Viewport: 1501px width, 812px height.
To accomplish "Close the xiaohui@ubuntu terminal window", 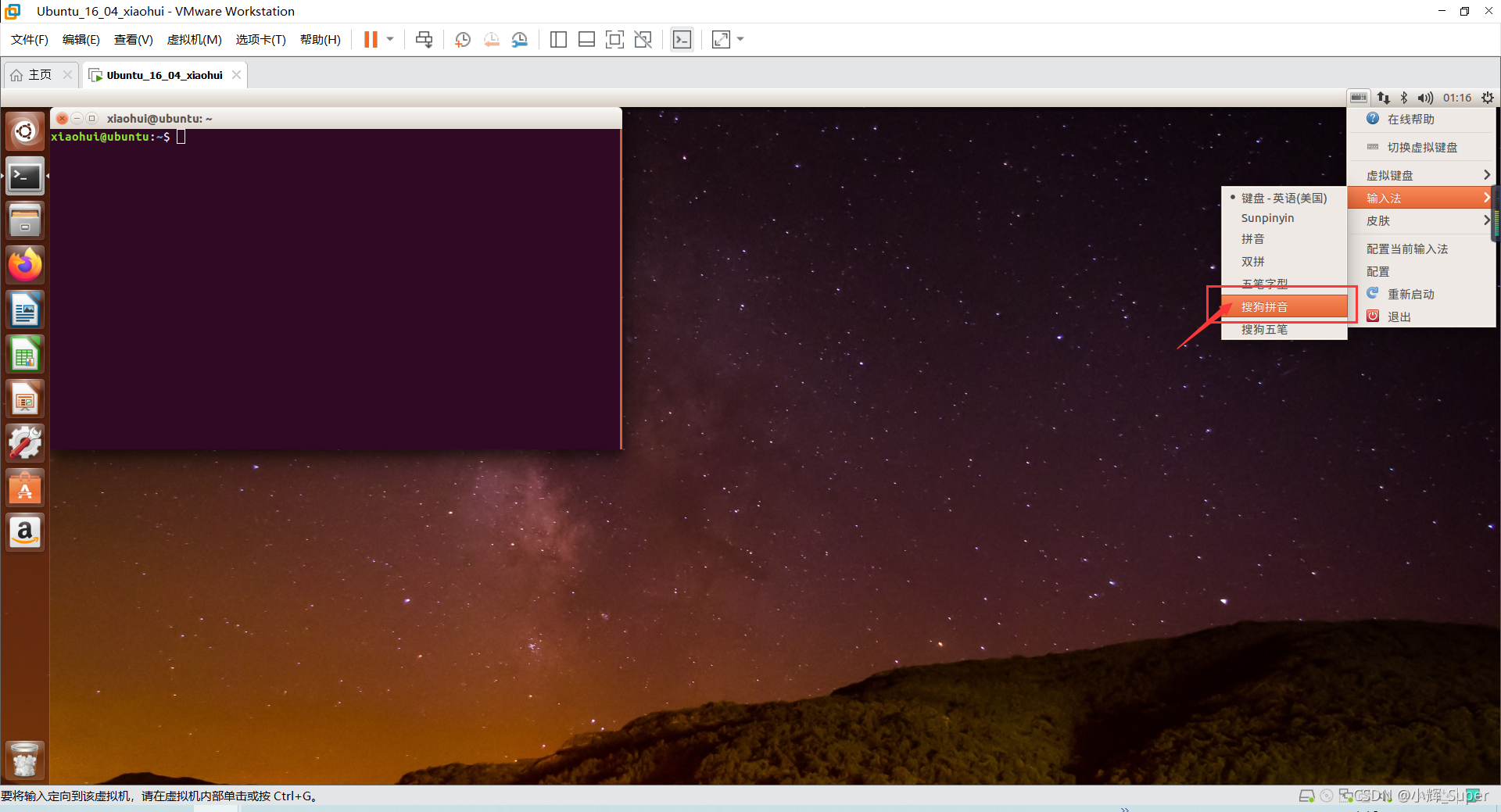I will [x=62, y=118].
